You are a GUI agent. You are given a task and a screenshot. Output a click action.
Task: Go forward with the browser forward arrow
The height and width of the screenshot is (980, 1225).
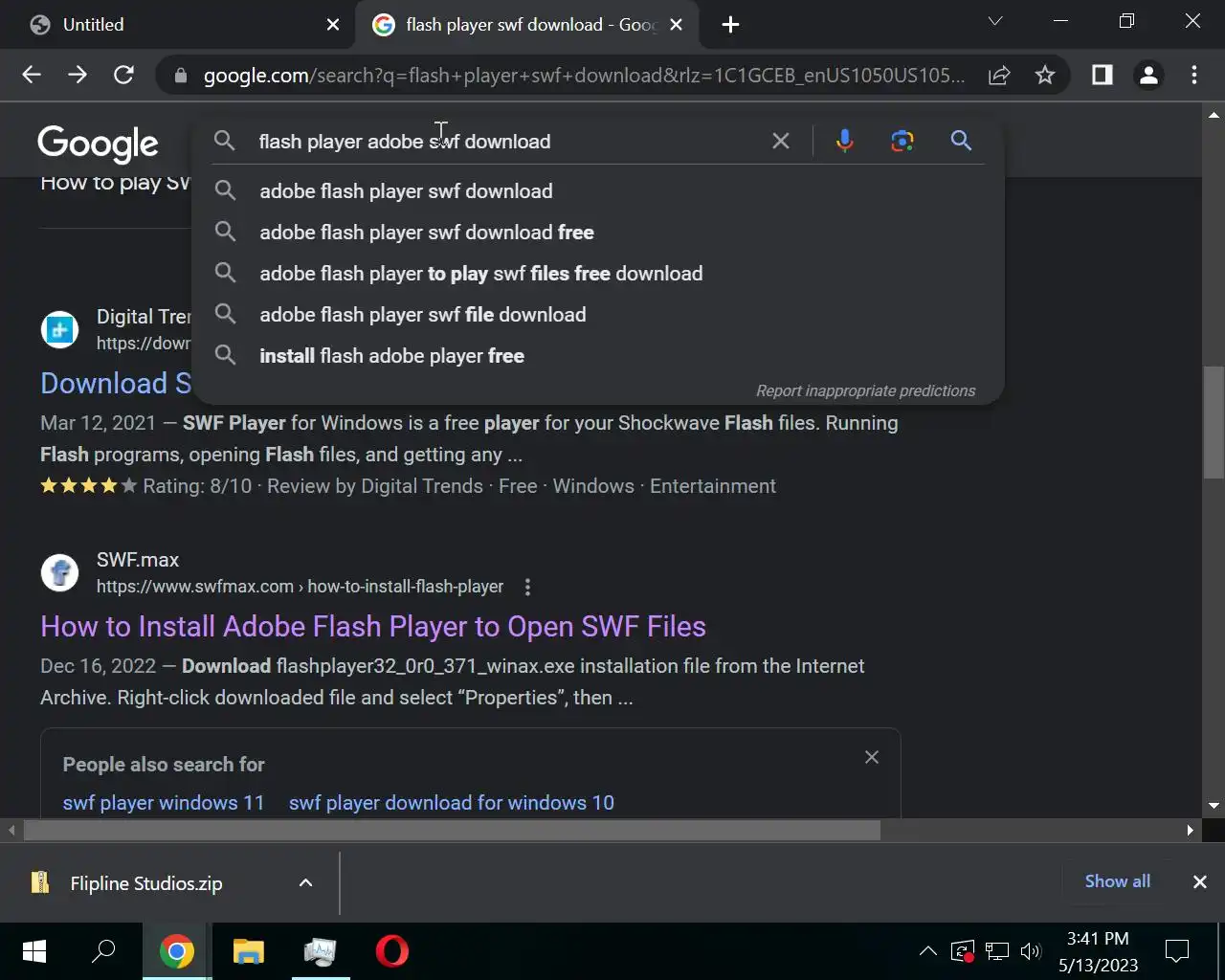coord(78,75)
